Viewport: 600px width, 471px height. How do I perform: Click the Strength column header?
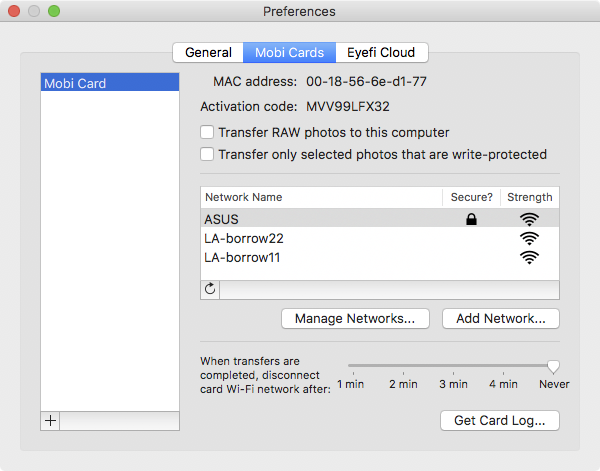point(529,198)
